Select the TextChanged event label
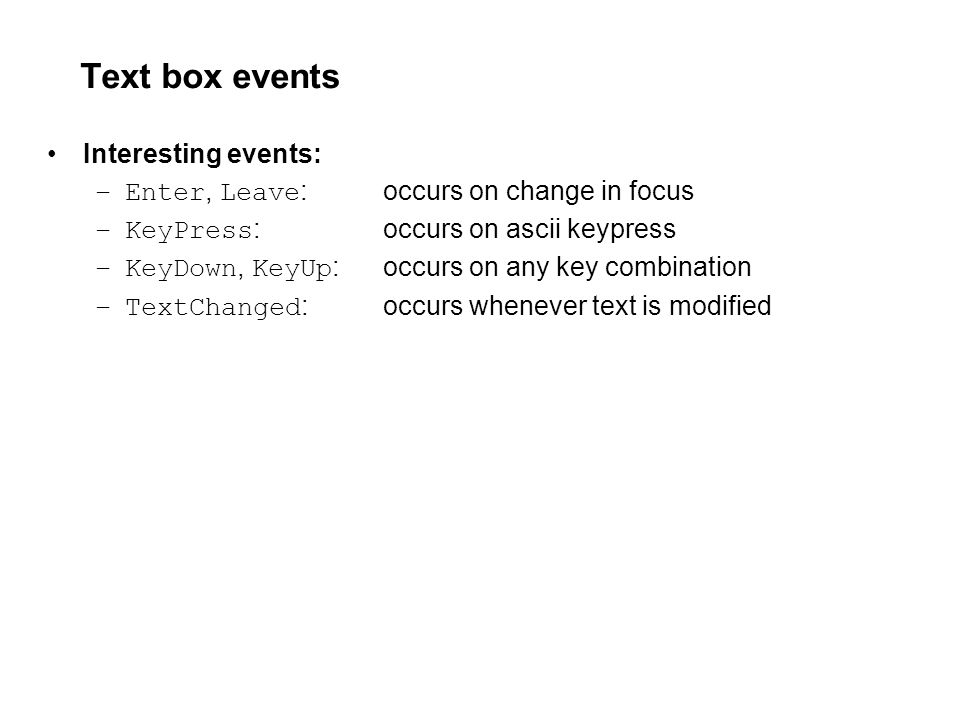The height and width of the screenshot is (720, 960). pyautogui.click(x=214, y=307)
